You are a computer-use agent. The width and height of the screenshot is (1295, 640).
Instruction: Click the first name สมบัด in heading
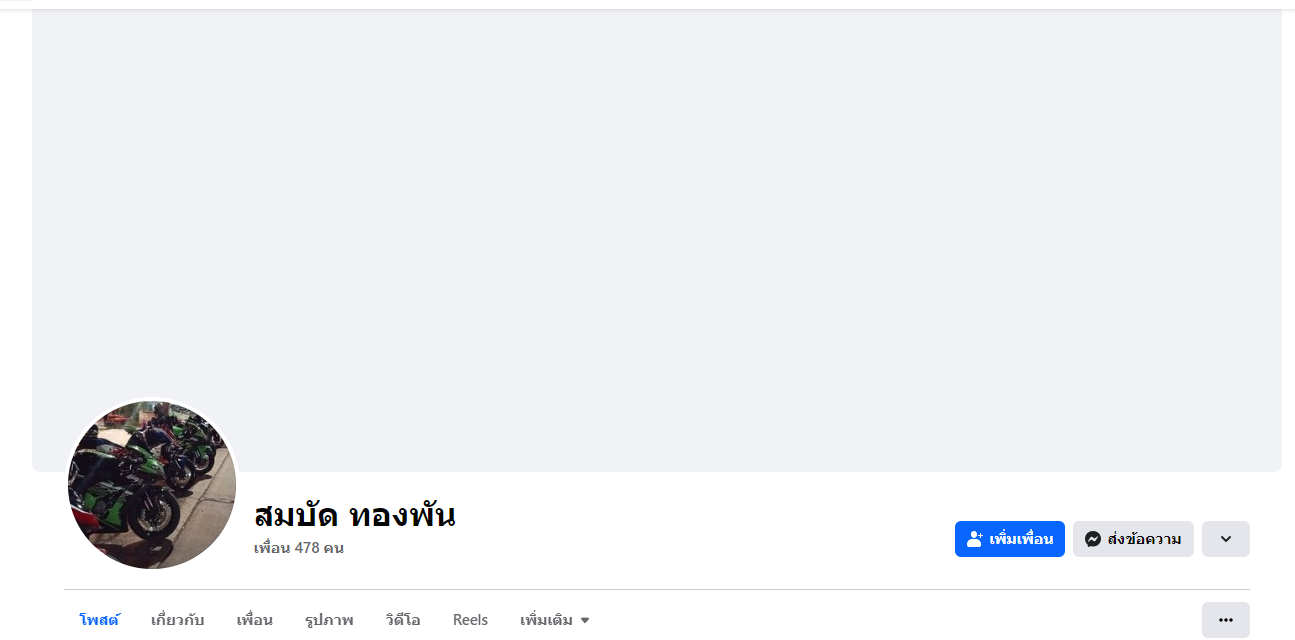(295, 516)
